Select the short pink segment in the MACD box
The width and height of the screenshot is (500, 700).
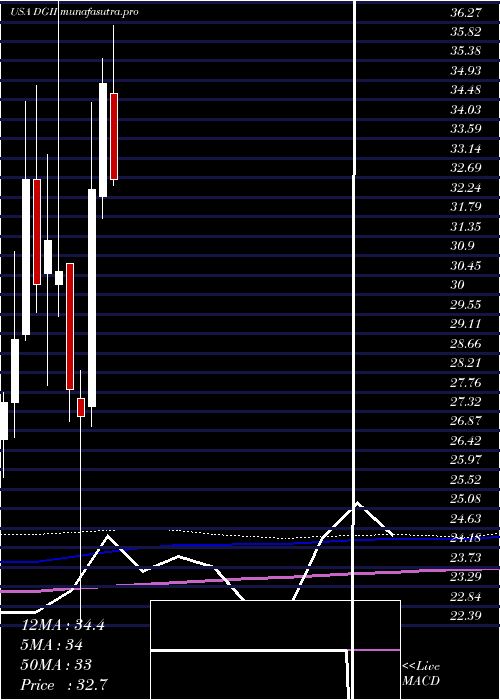click(374, 650)
